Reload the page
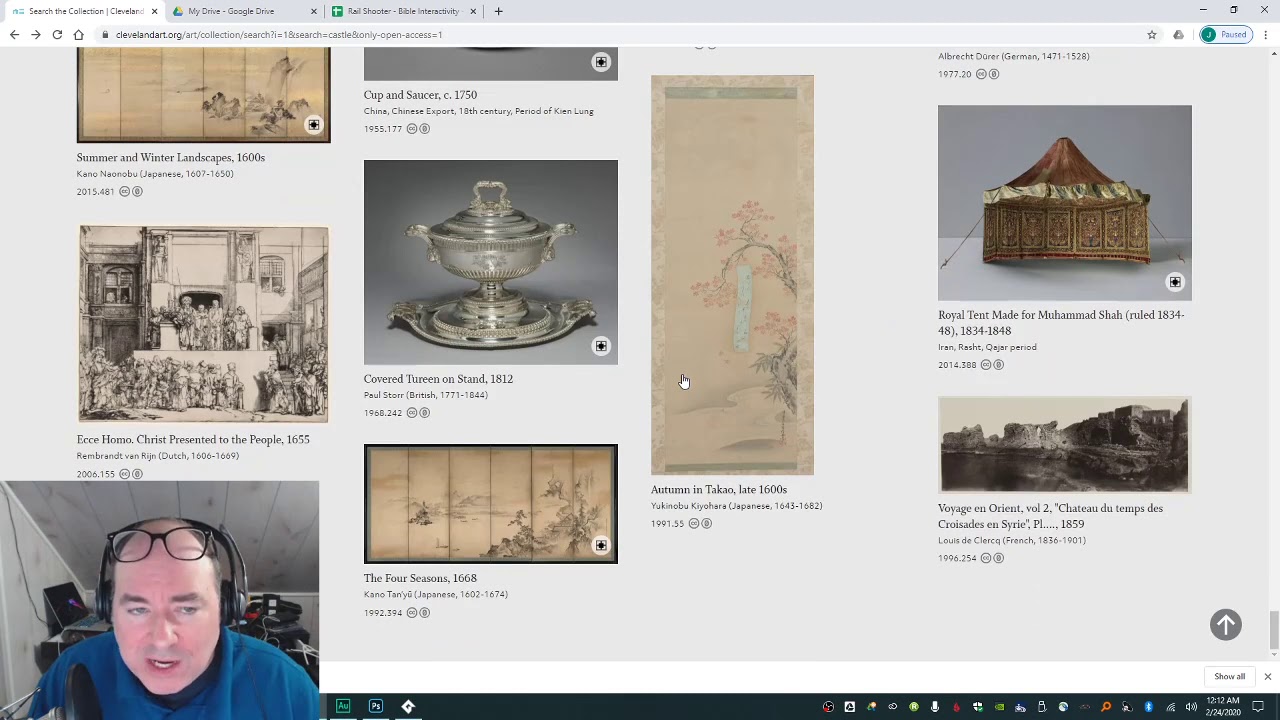Screen dimensions: 1280x720 point(57,34)
